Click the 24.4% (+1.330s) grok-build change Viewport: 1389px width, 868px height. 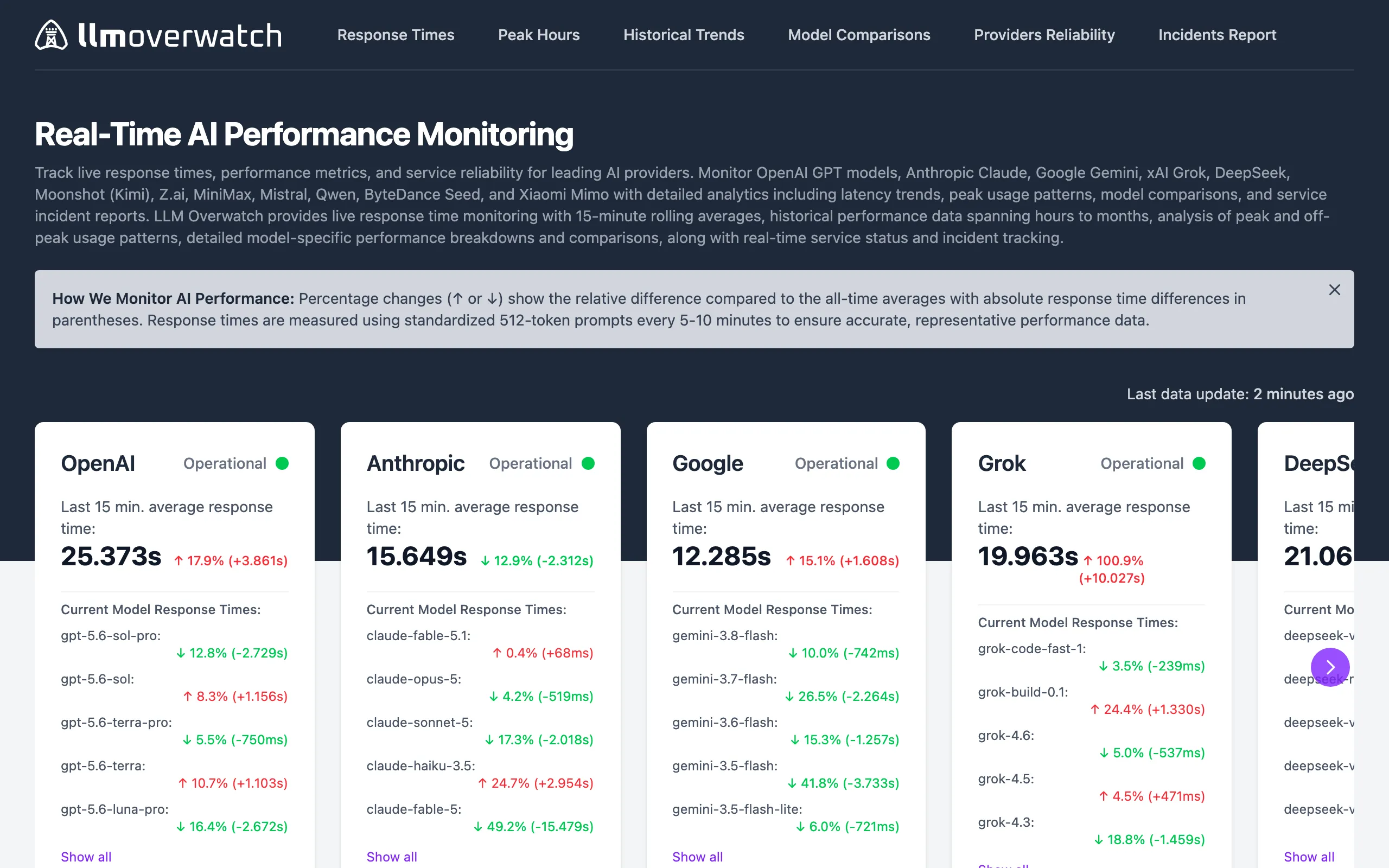coord(1148,709)
